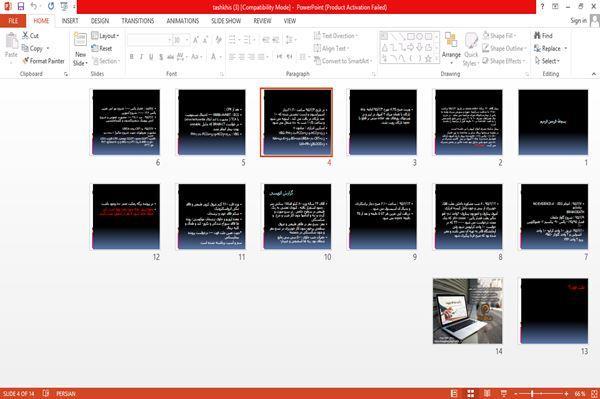Click the Redo repeat icon

tap(51, 7)
